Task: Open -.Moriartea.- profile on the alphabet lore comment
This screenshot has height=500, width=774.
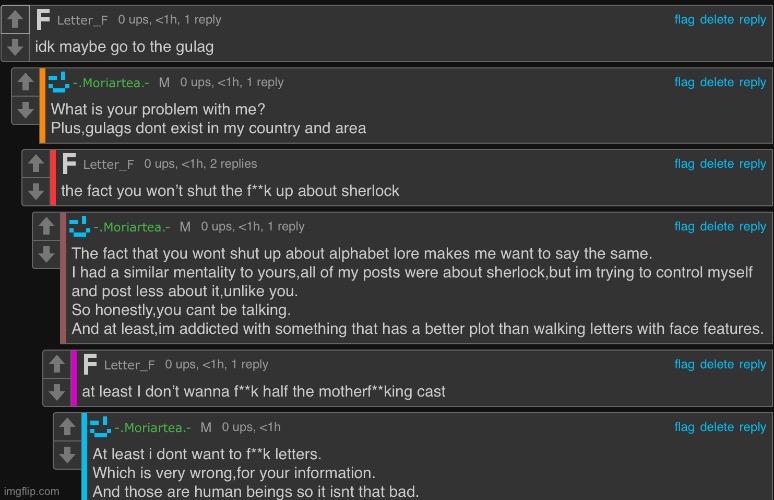Action: (x=132, y=227)
